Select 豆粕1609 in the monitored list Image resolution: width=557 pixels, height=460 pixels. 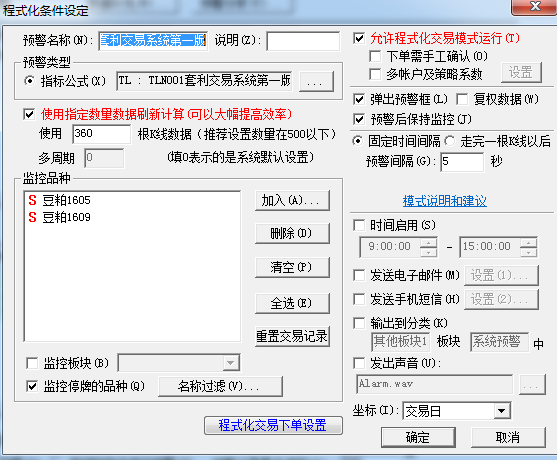pos(66,217)
